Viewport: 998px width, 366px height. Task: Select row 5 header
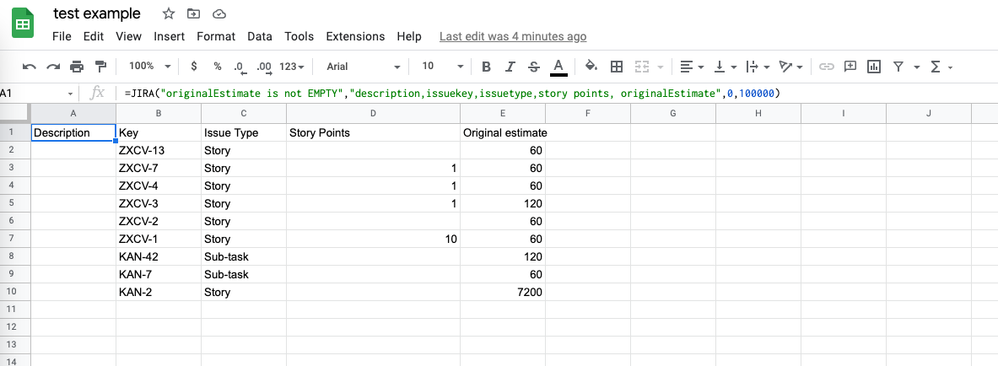(15, 204)
